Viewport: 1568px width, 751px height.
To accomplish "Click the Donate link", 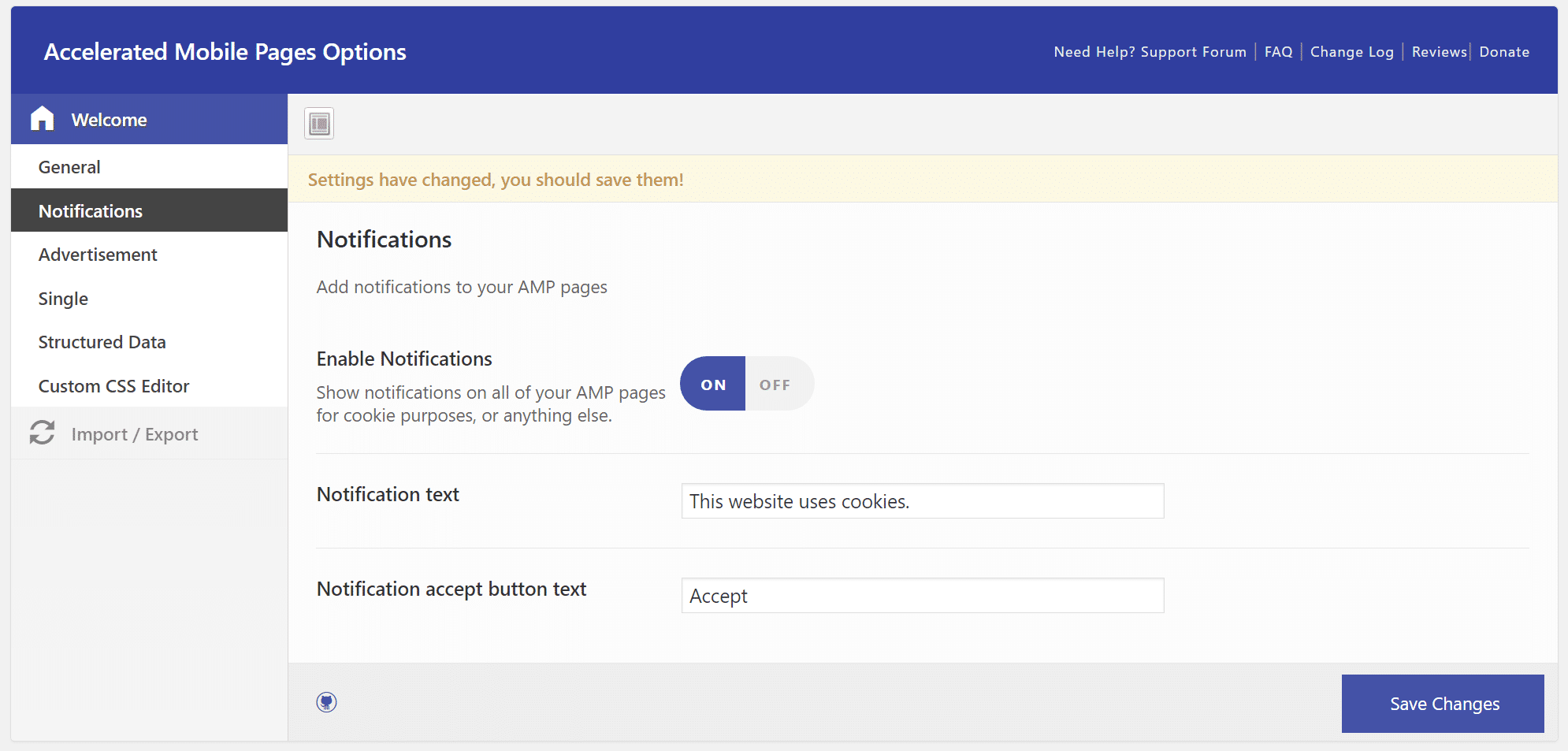I will tap(1504, 52).
